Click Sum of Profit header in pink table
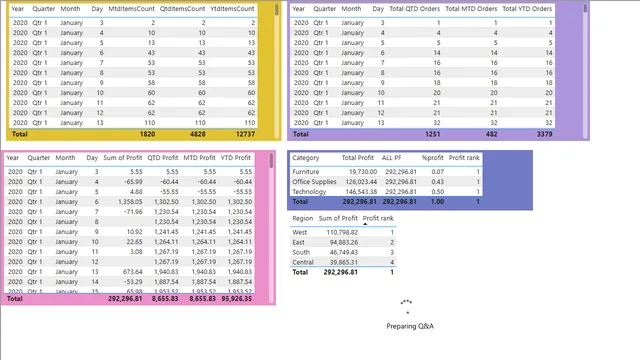Image resolution: width=640 pixels, height=360 pixels. click(122, 158)
